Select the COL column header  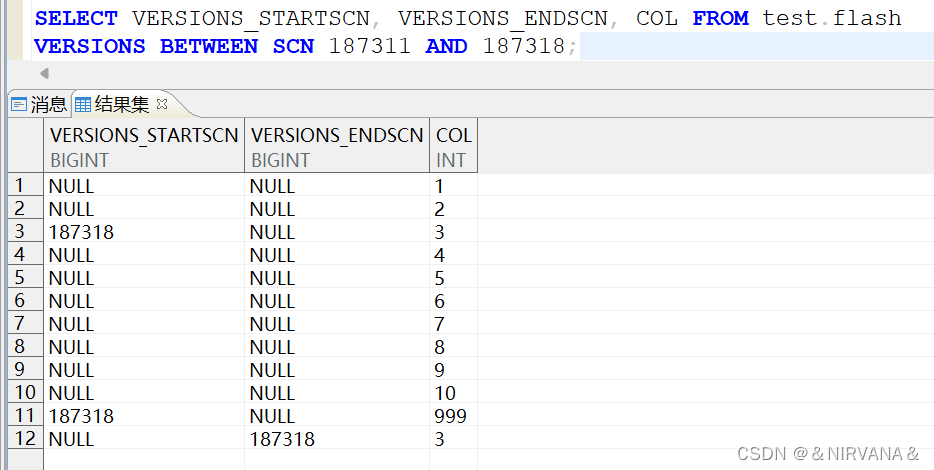[x=453, y=146]
